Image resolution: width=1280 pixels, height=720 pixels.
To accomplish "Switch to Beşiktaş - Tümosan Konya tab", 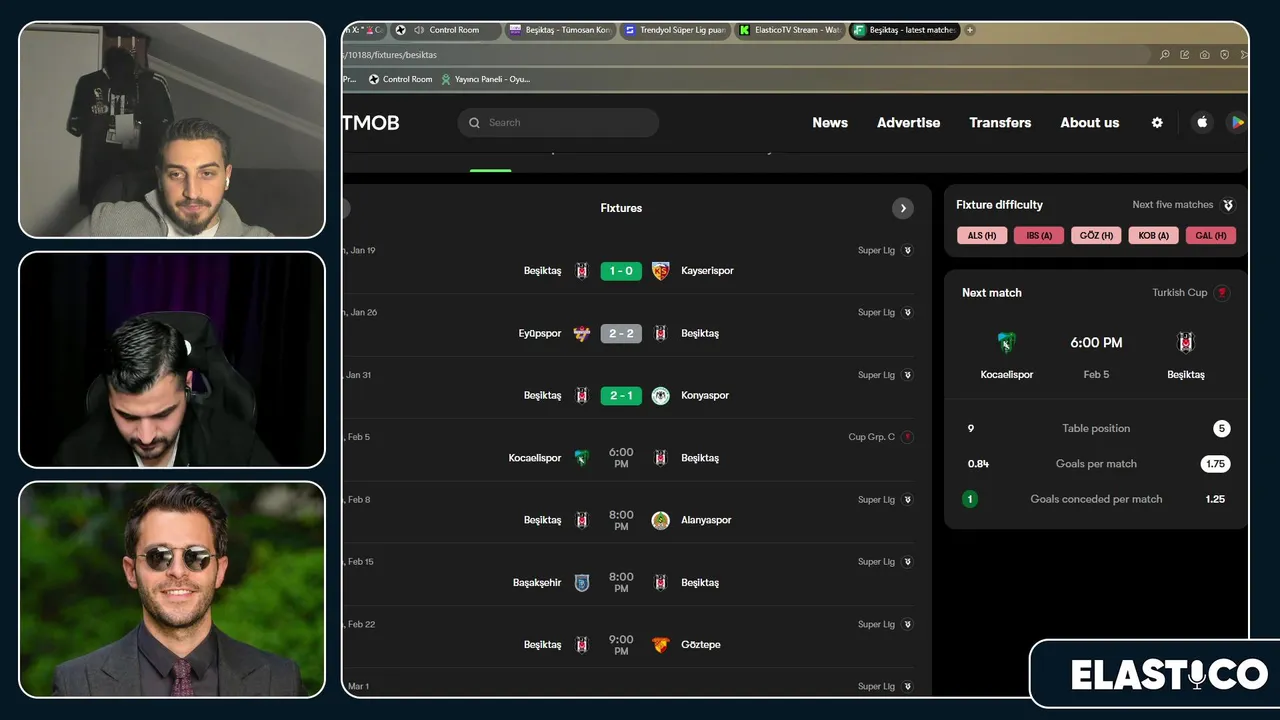I will point(560,30).
